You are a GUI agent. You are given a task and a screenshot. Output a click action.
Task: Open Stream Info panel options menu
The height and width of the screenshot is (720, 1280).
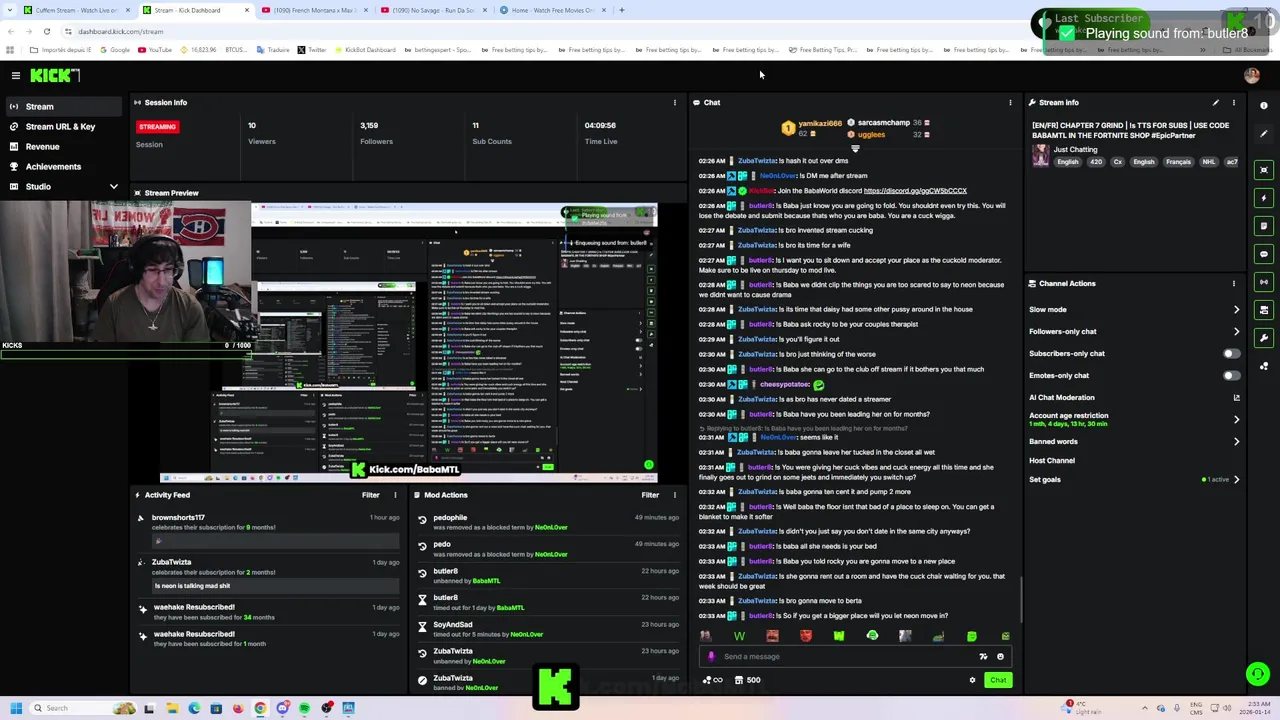pyautogui.click(x=1233, y=102)
